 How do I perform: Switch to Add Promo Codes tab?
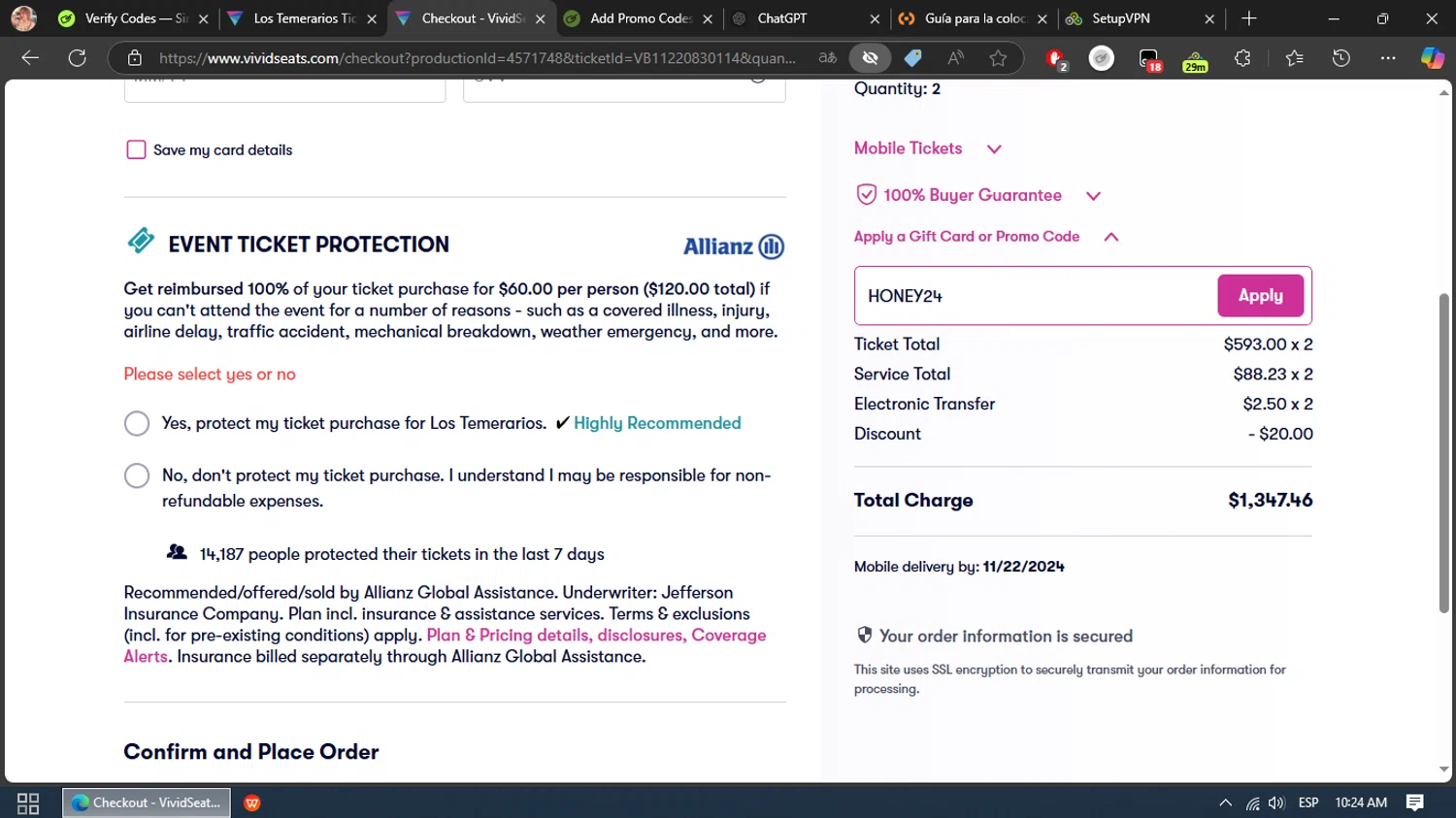640,18
